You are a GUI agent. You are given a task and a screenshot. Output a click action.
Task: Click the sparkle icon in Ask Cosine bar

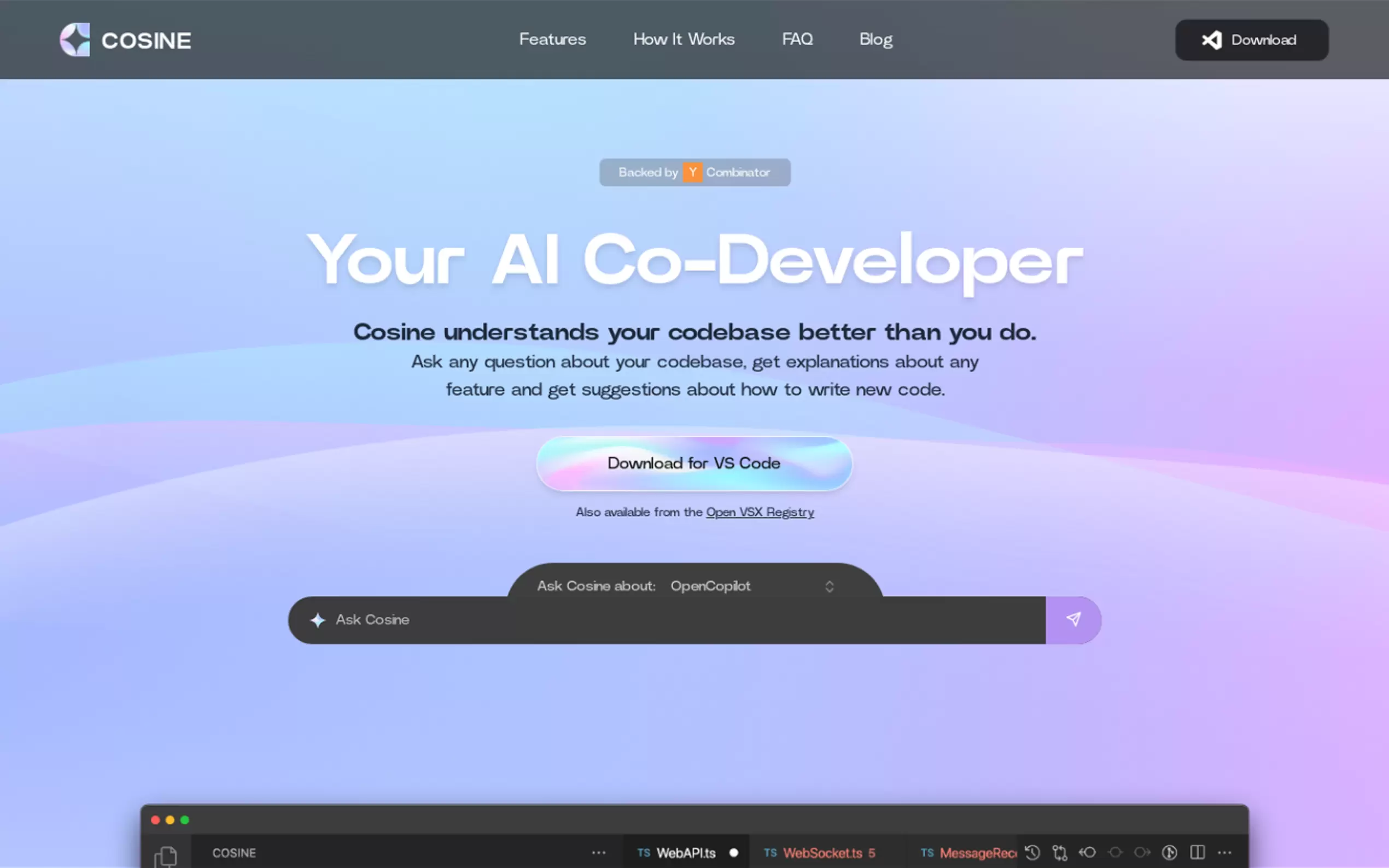pyautogui.click(x=318, y=620)
